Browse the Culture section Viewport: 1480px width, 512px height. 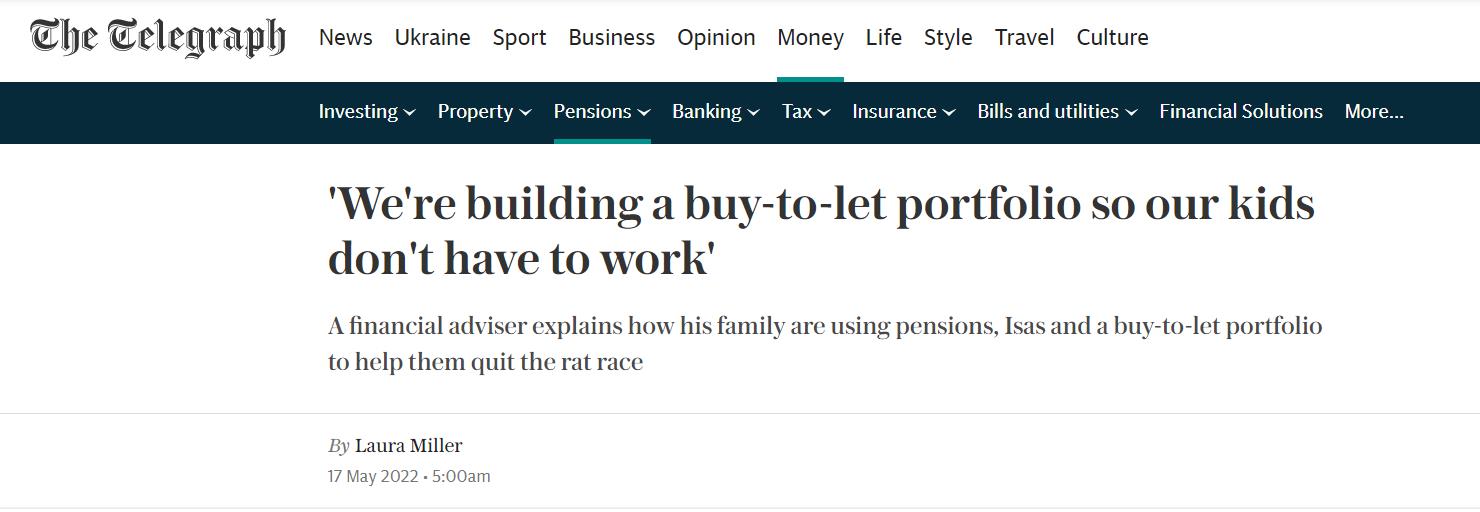point(1112,38)
